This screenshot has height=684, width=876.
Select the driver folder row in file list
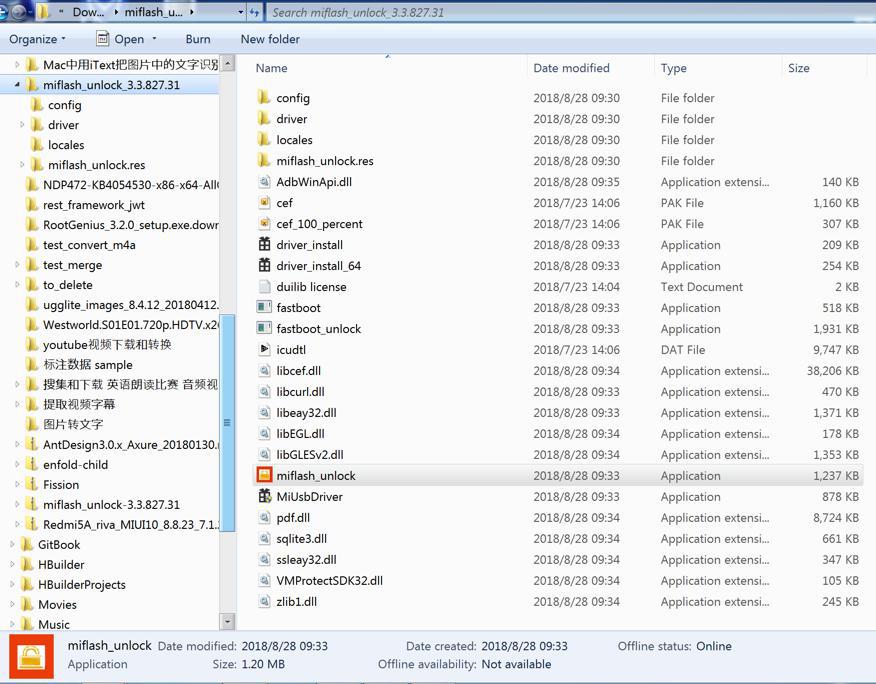point(557,119)
